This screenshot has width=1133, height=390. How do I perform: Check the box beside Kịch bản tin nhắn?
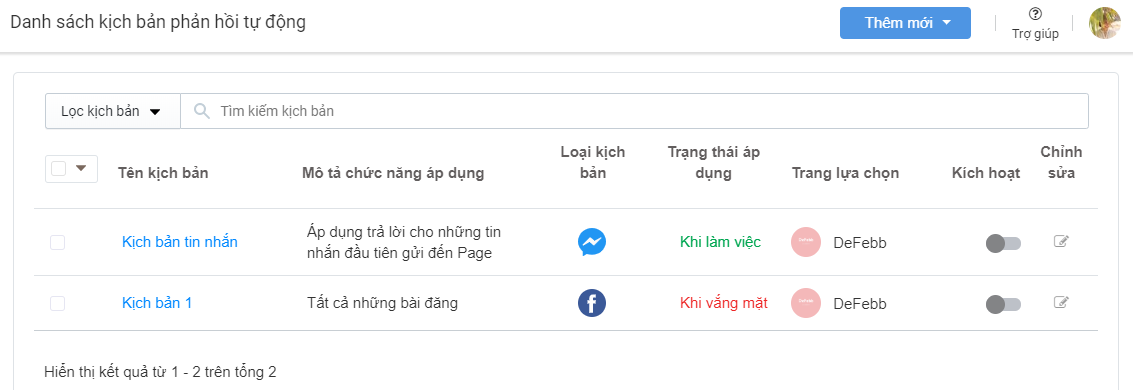click(57, 243)
